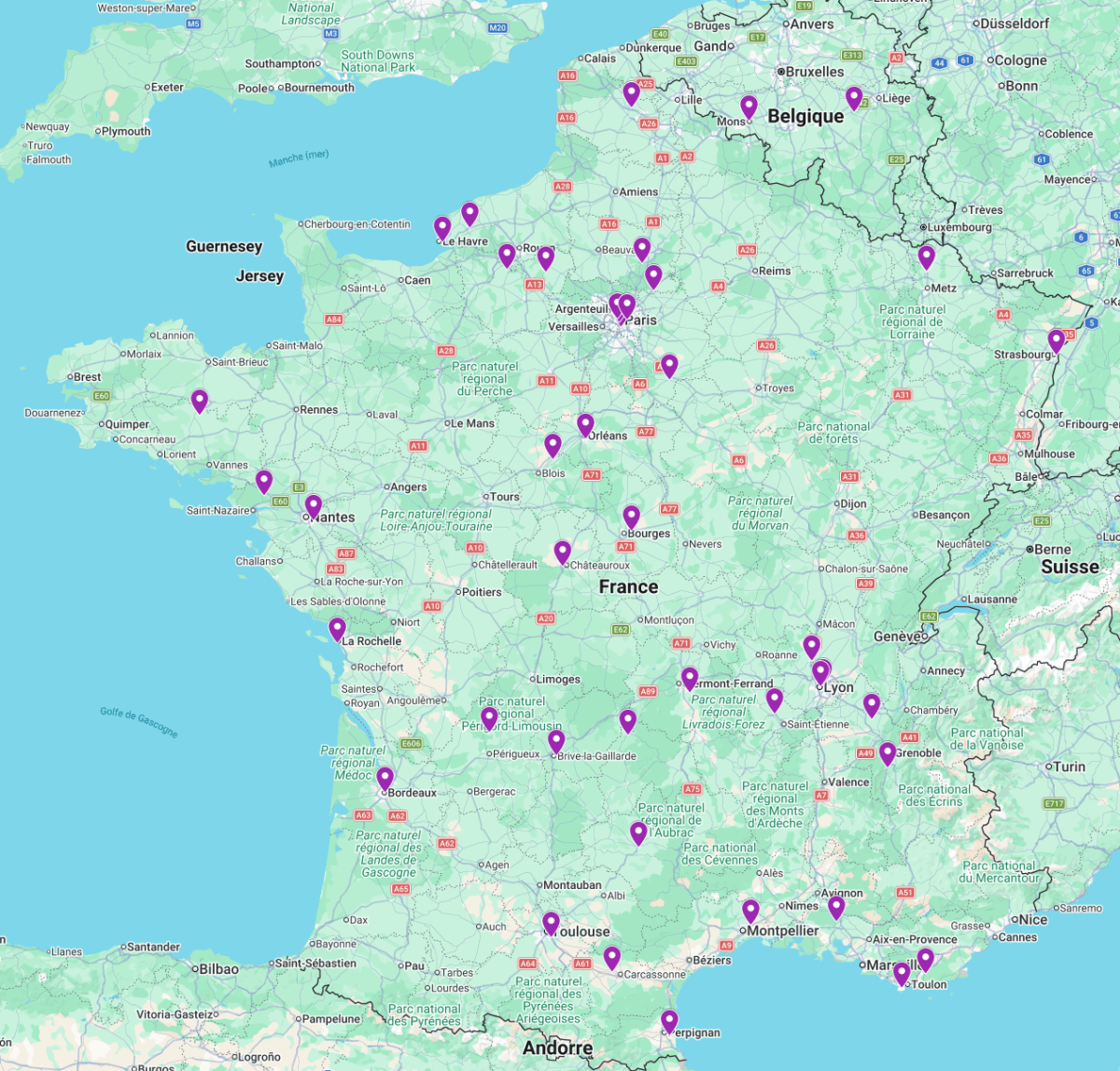The image size is (1120, 1071).
Task: Select the Paris city label
Action: (642, 317)
